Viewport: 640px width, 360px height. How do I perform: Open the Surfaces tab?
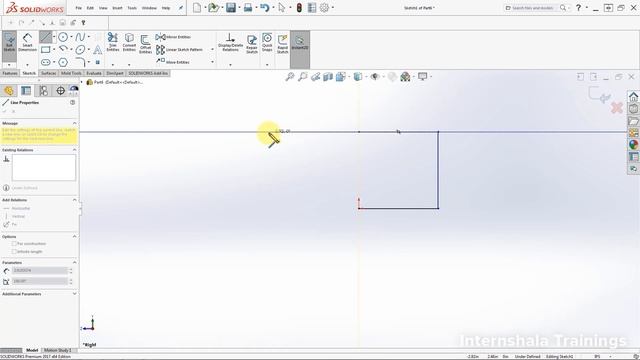pyautogui.click(x=49, y=73)
